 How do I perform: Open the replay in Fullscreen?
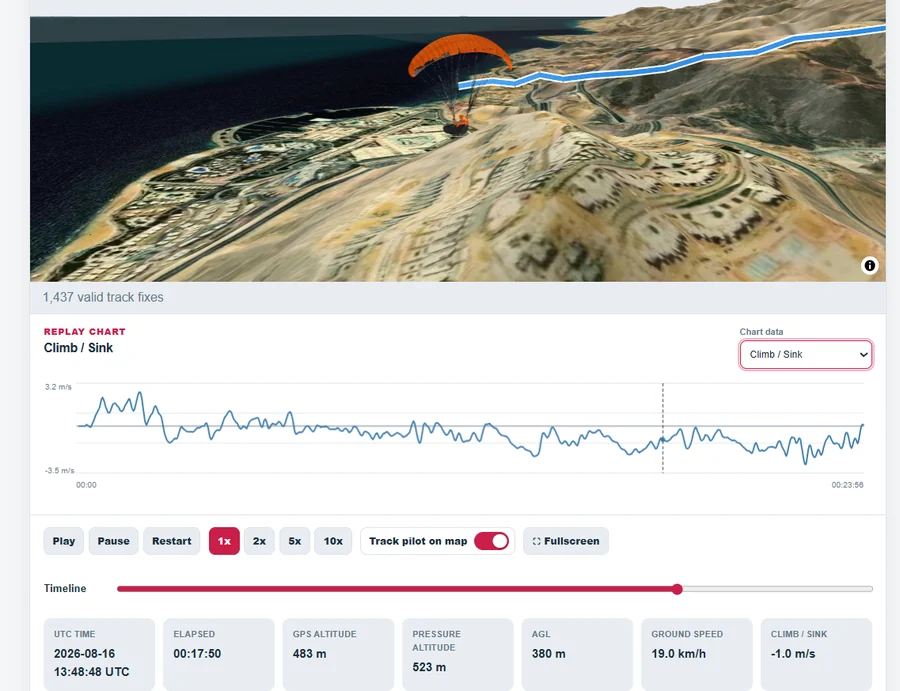tap(566, 541)
